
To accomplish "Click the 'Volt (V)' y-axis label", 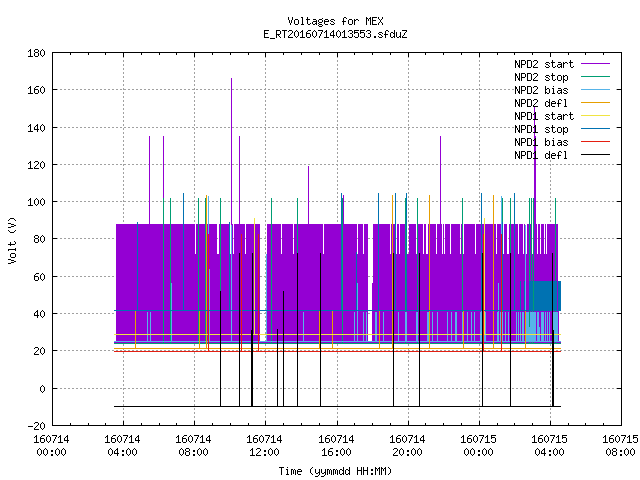I will (x=13, y=240).
